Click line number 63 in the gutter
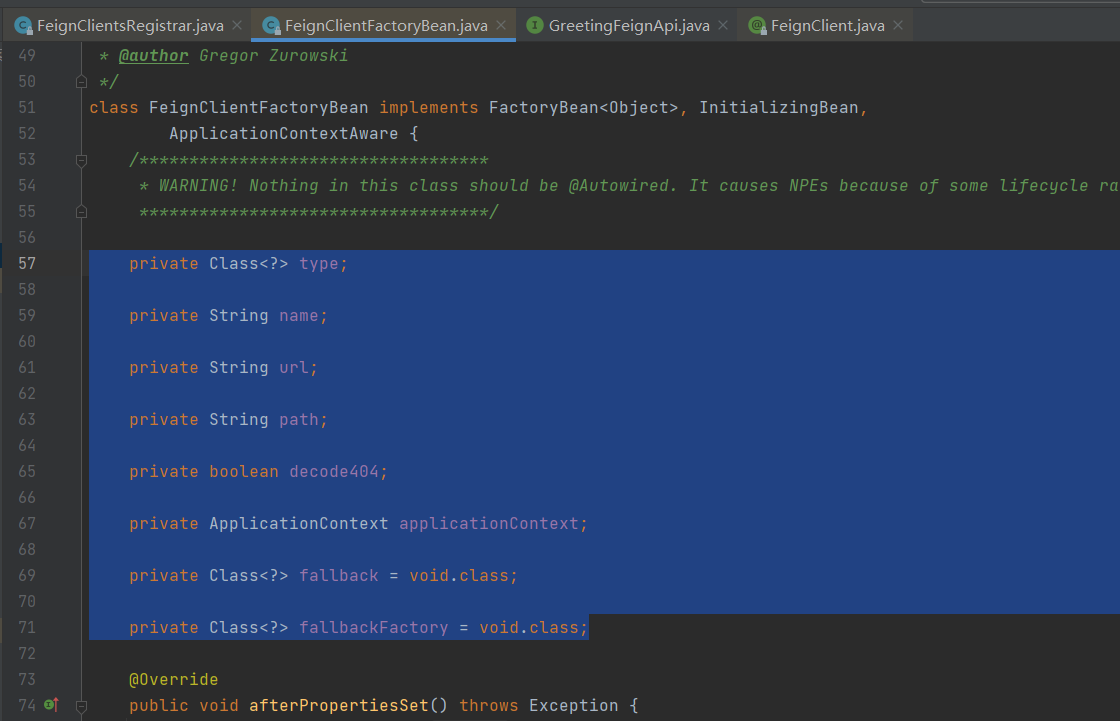Screen dimensions: 1120x721 click(27, 419)
